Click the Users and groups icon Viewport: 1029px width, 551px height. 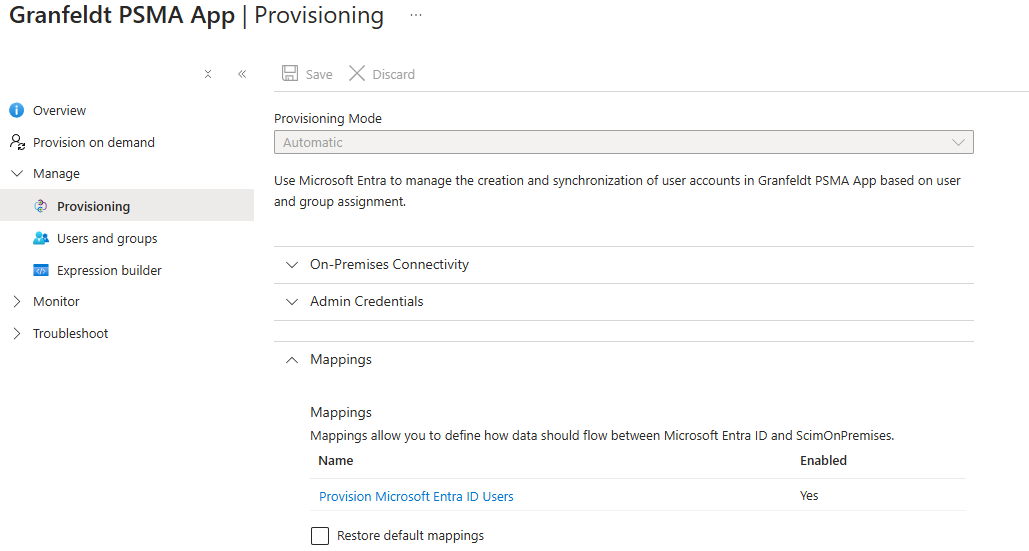(x=41, y=239)
